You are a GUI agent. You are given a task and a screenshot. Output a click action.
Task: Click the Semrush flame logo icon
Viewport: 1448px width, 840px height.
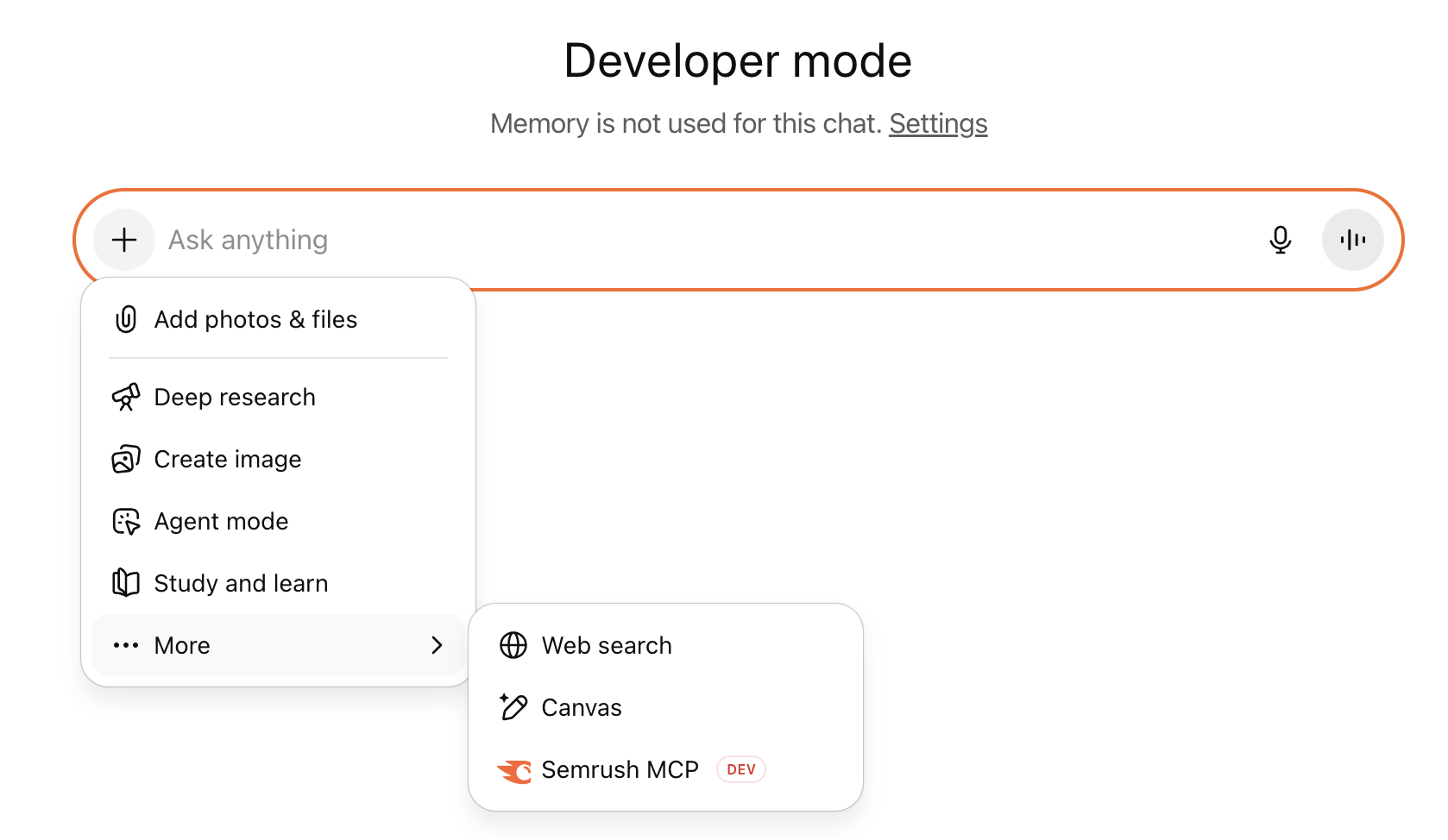coord(515,770)
